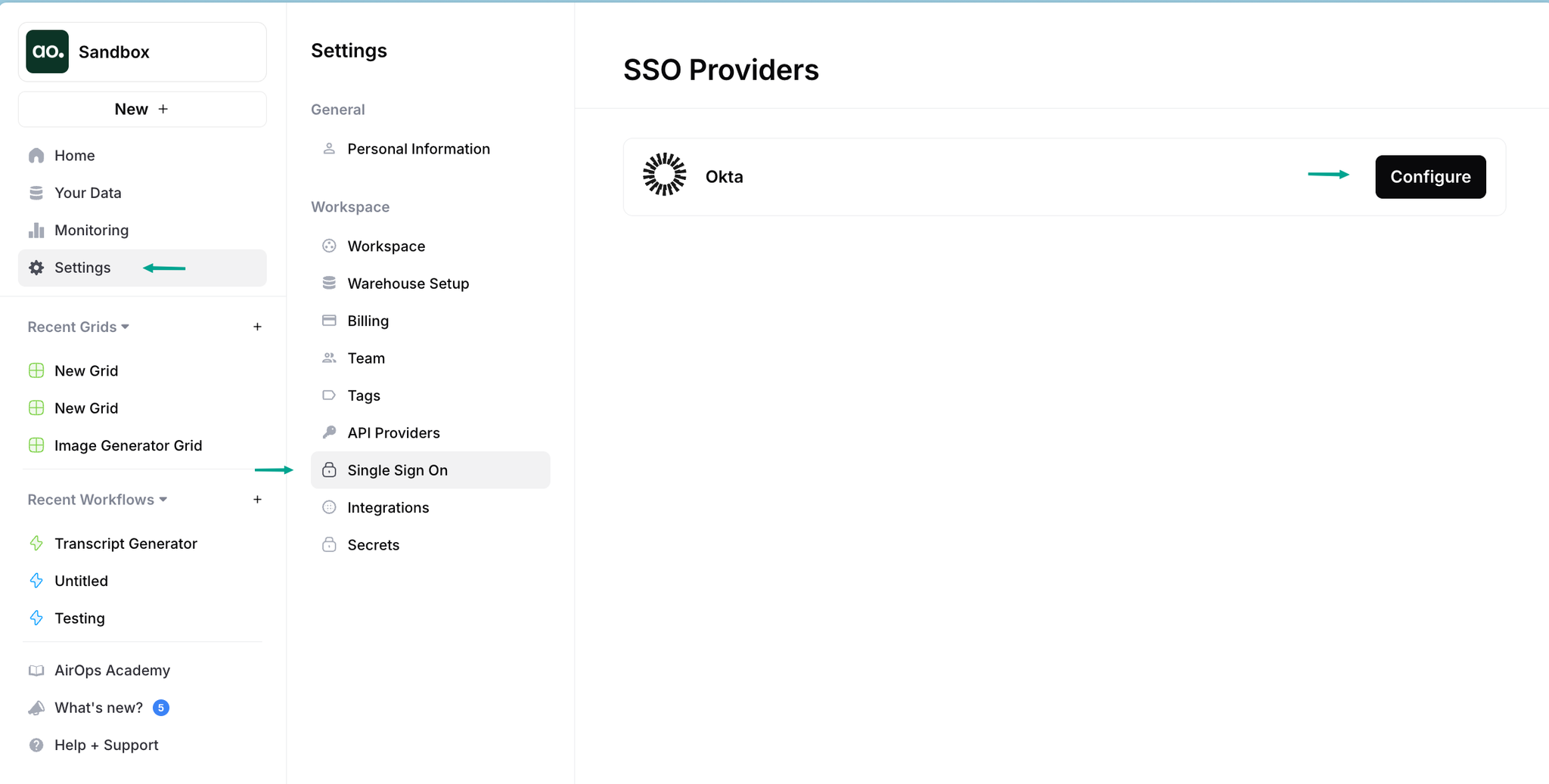Click the Personal Information person icon
Viewport: 1549px width, 784px height.
tap(329, 149)
